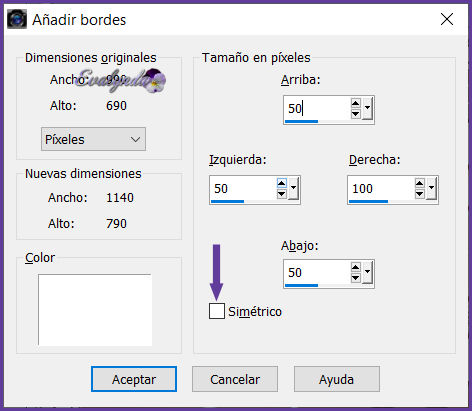Pick the white border Color swatch

click(95, 310)
